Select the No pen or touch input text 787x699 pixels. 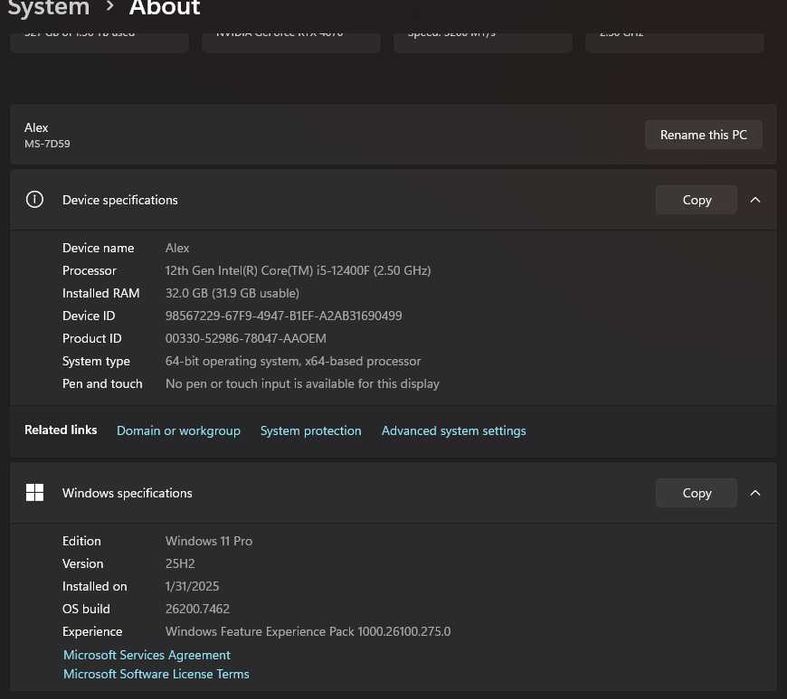[x=302, y=384]
